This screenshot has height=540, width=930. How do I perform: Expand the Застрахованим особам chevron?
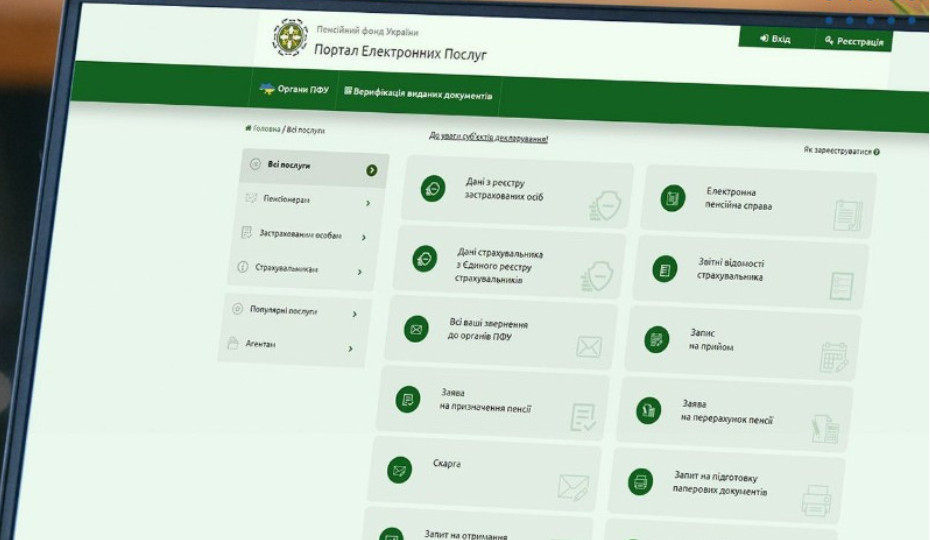tap(364, 237)
